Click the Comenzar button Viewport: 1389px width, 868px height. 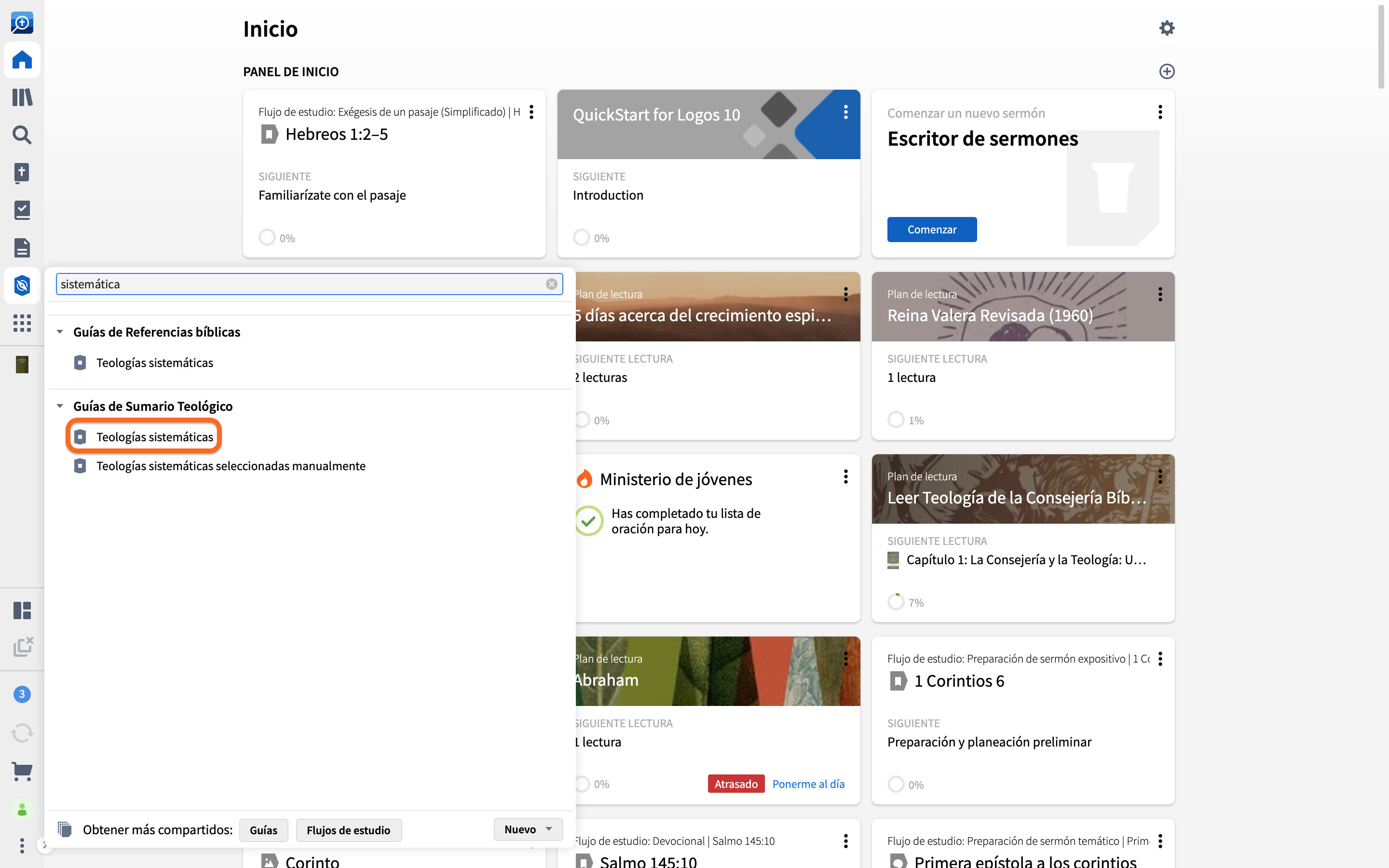[x=932, y=229]
